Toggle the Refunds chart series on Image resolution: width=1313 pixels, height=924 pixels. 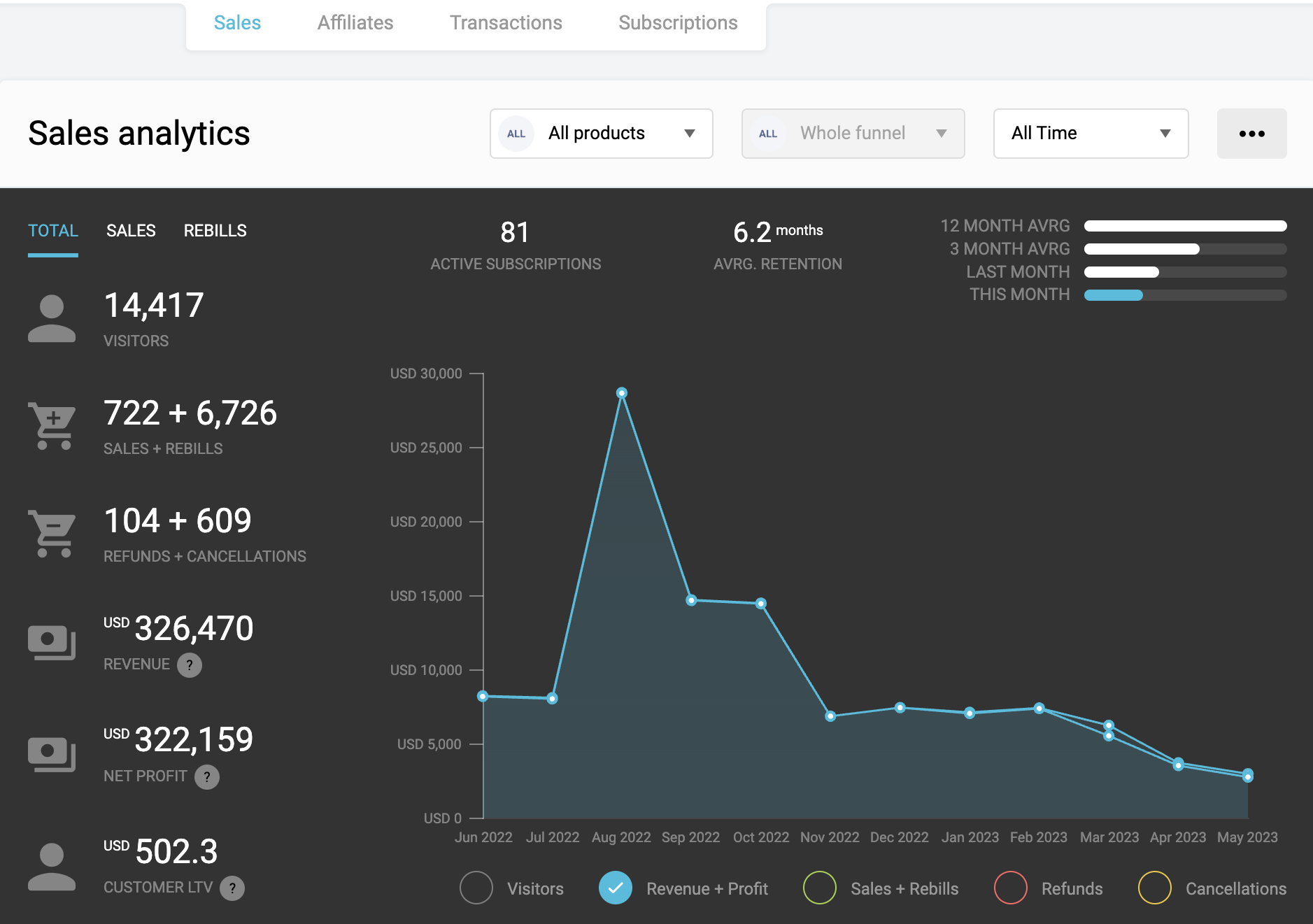pyautogui.click(x=1010, y=888)
